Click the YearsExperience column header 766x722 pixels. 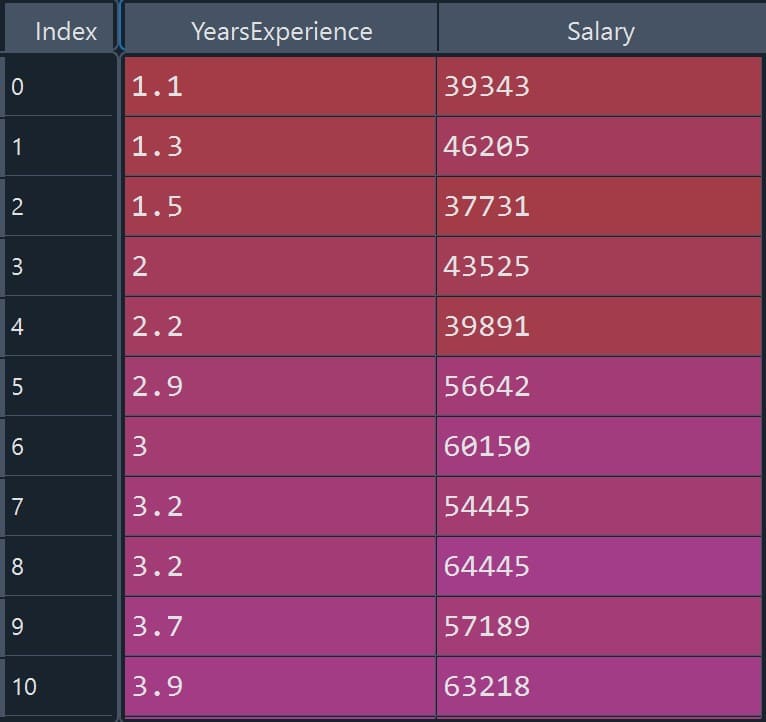click(281, 31)
